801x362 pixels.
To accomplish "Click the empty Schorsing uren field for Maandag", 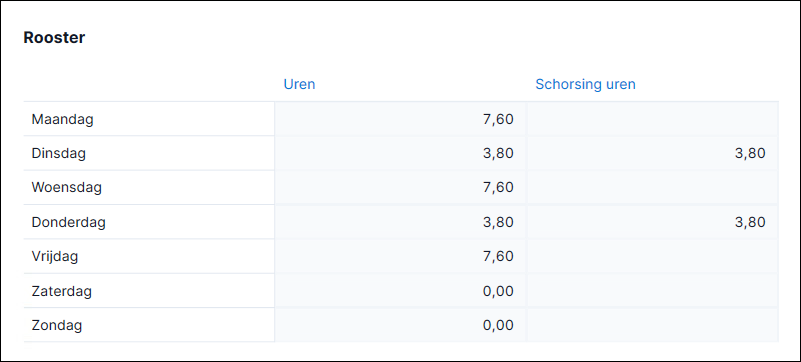I will 652,119.
